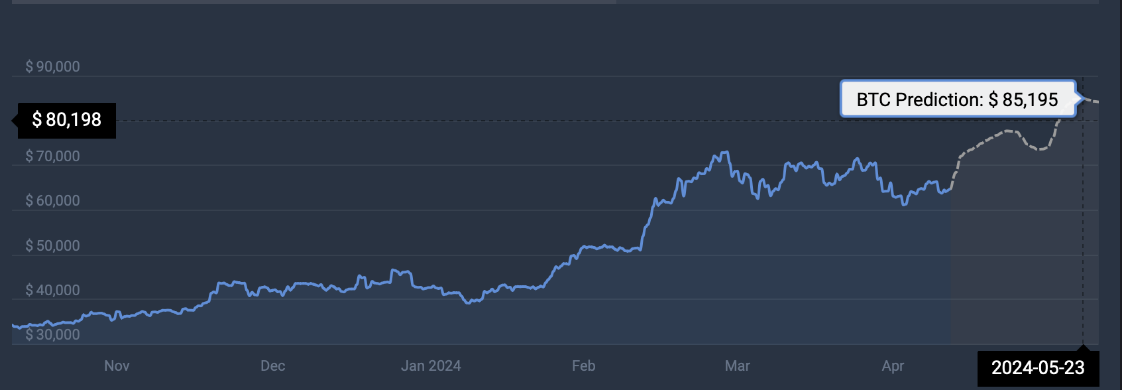Image resolution: width=1122 pixels, height=390 pixels.
Task: Click the $ 70,000 axis label
Action: point(52,156)
